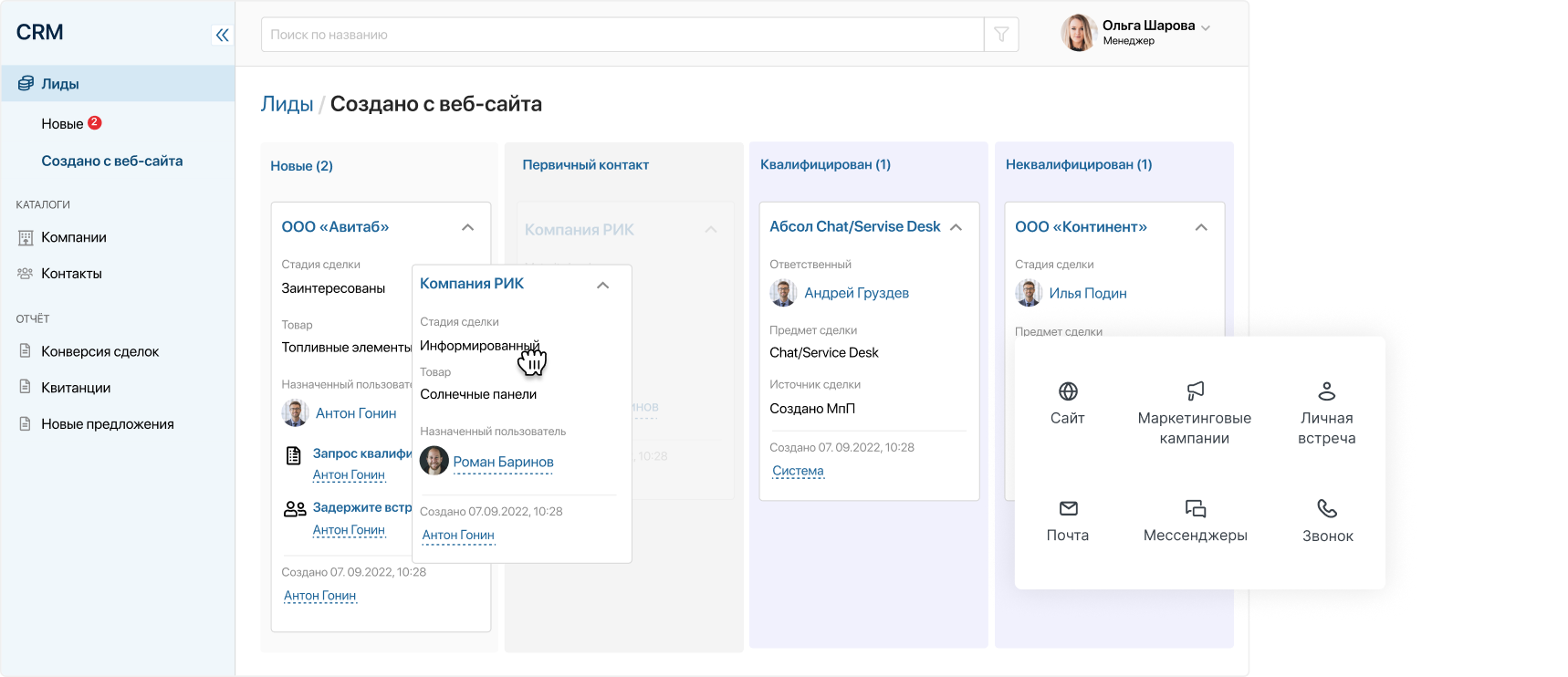Screen dimensions: 1568x677
Task: Go to Компании catalog
Action: (73, 237)
